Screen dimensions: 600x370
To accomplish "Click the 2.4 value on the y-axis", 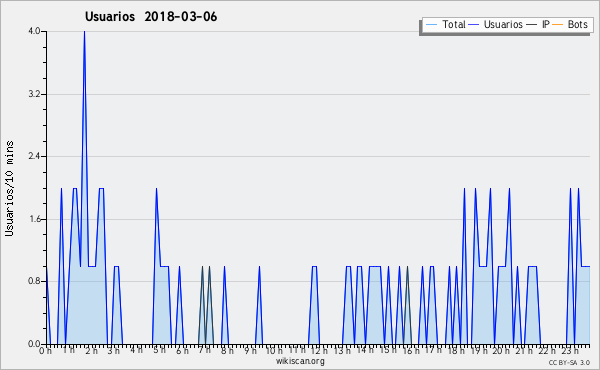I will pos(34,156).
